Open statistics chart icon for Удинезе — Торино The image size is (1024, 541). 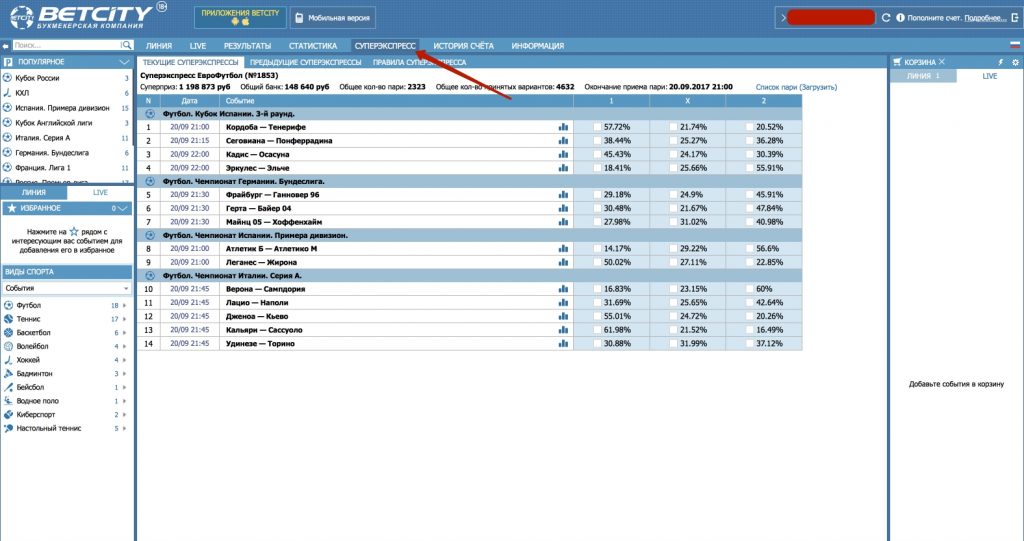click(563, 343)
